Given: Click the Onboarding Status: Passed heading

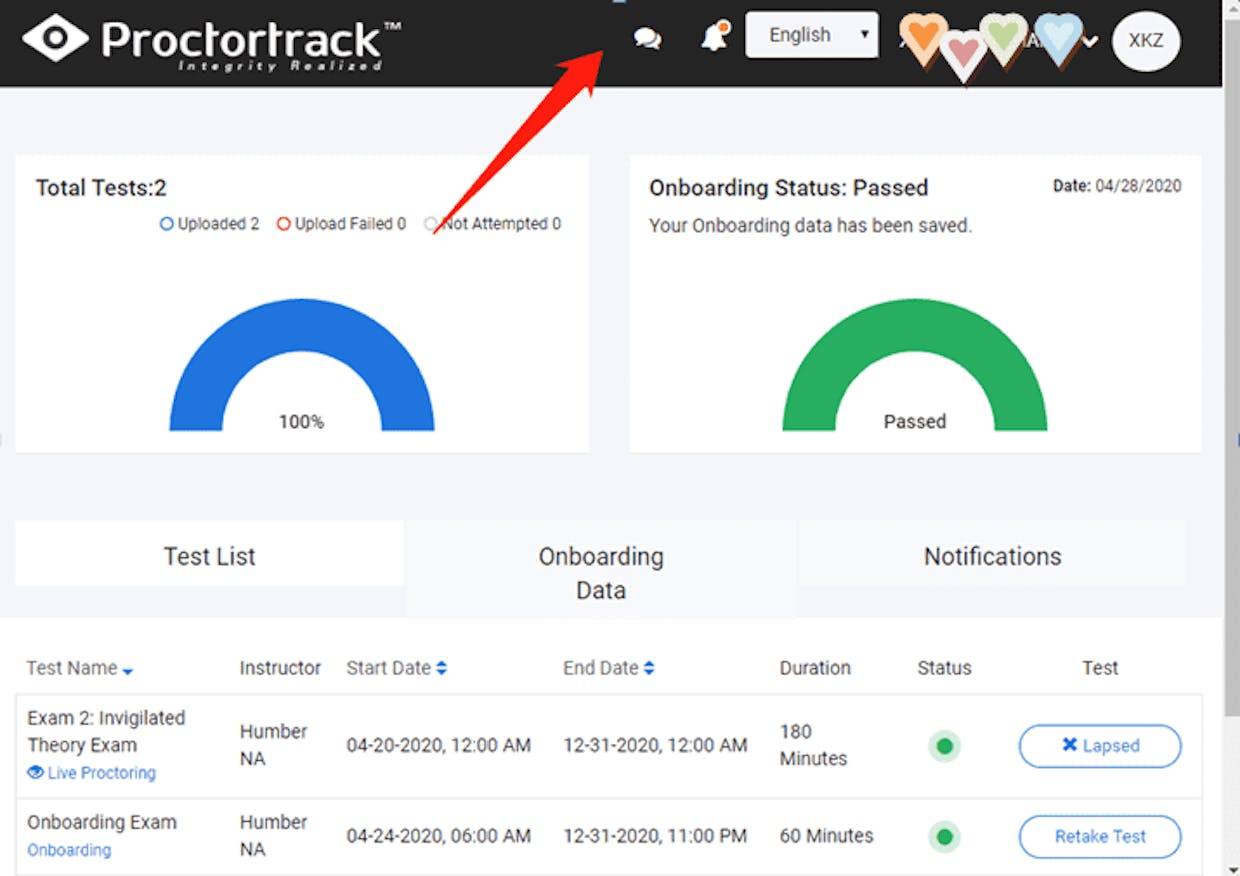Looking at the screenshot, I should pos(789,188).
